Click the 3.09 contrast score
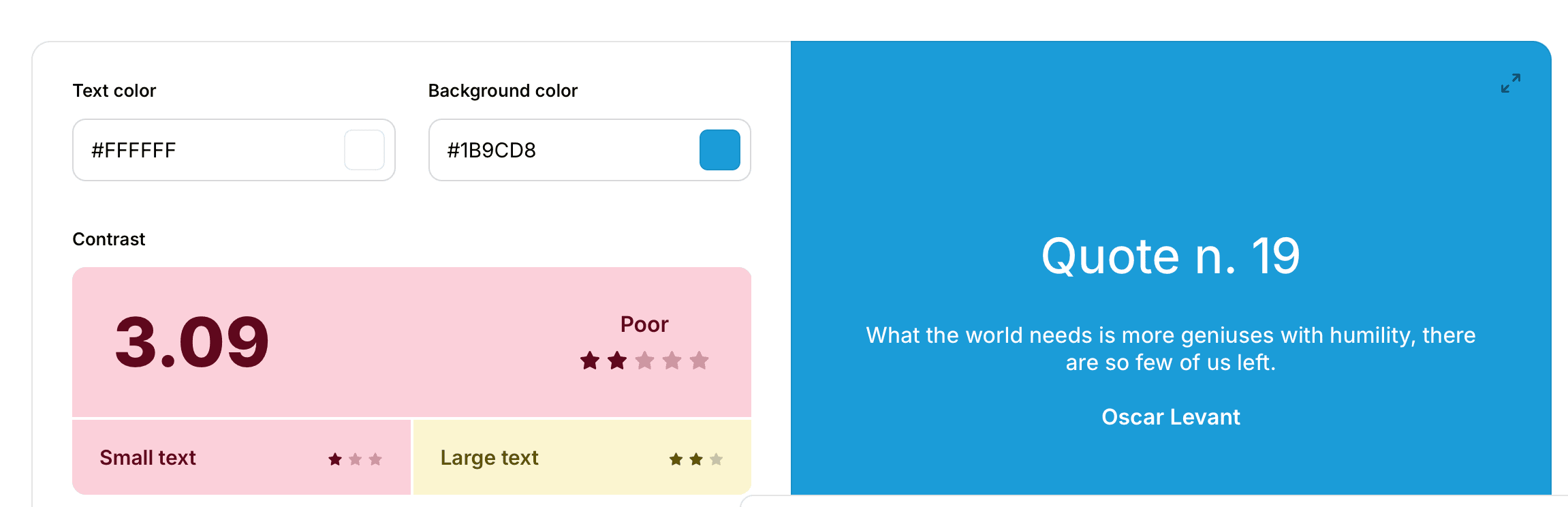1568x507 pixels. pyautogui.click(x=192, y=342)
